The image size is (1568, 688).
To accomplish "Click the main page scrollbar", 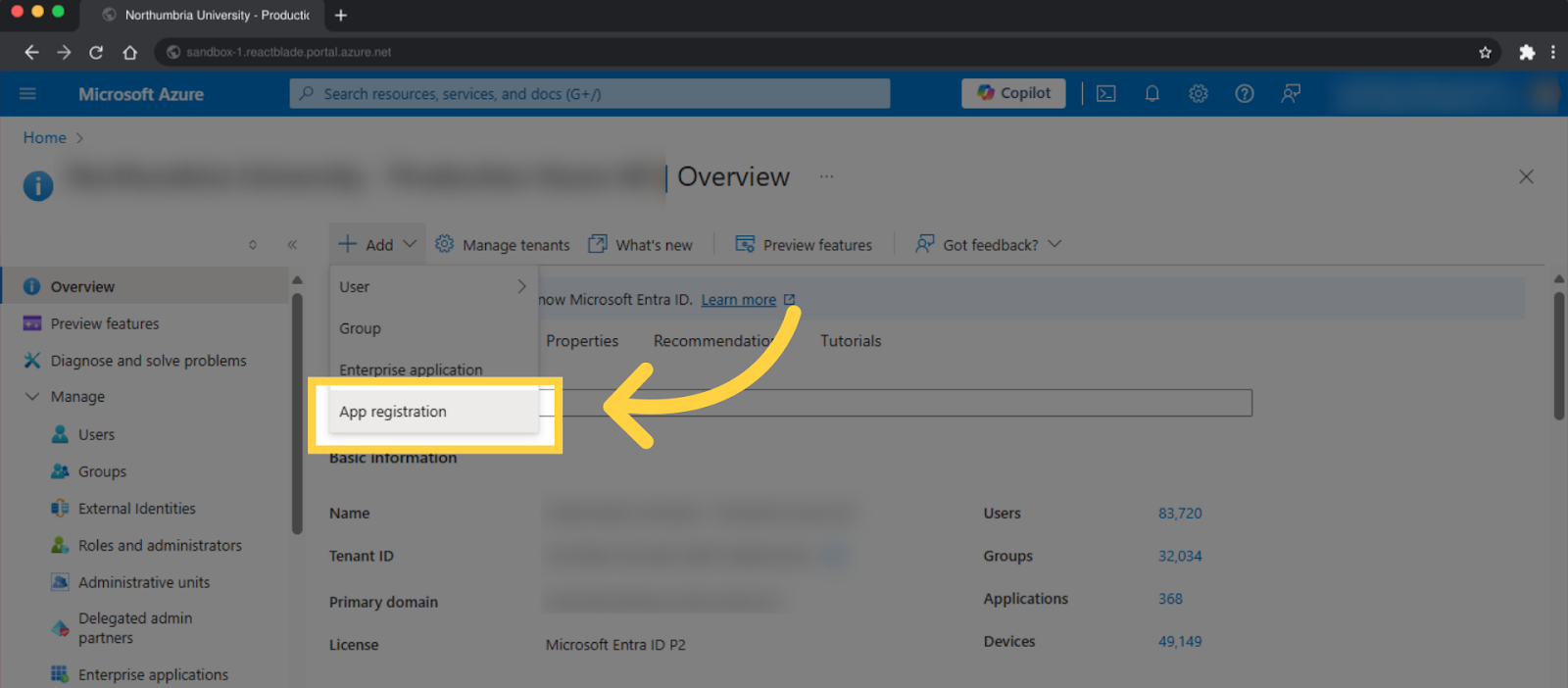I will (1559, 355).
